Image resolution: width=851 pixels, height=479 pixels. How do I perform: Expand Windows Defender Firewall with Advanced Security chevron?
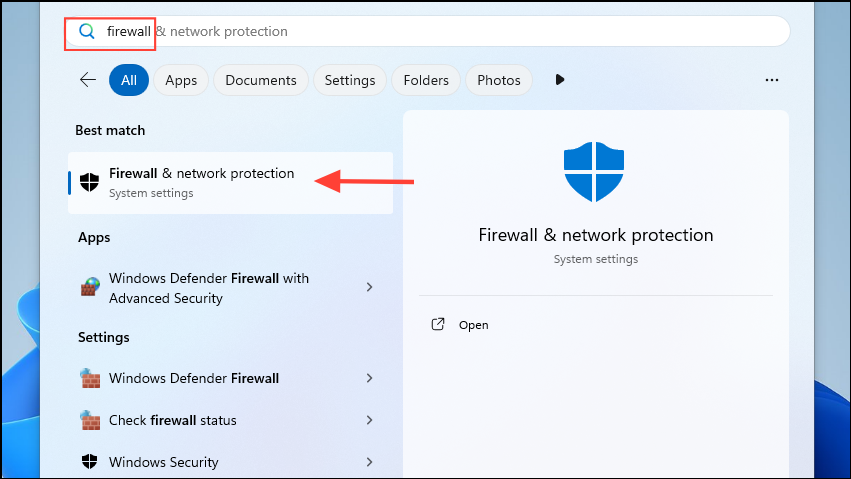(x=369, y=288)
